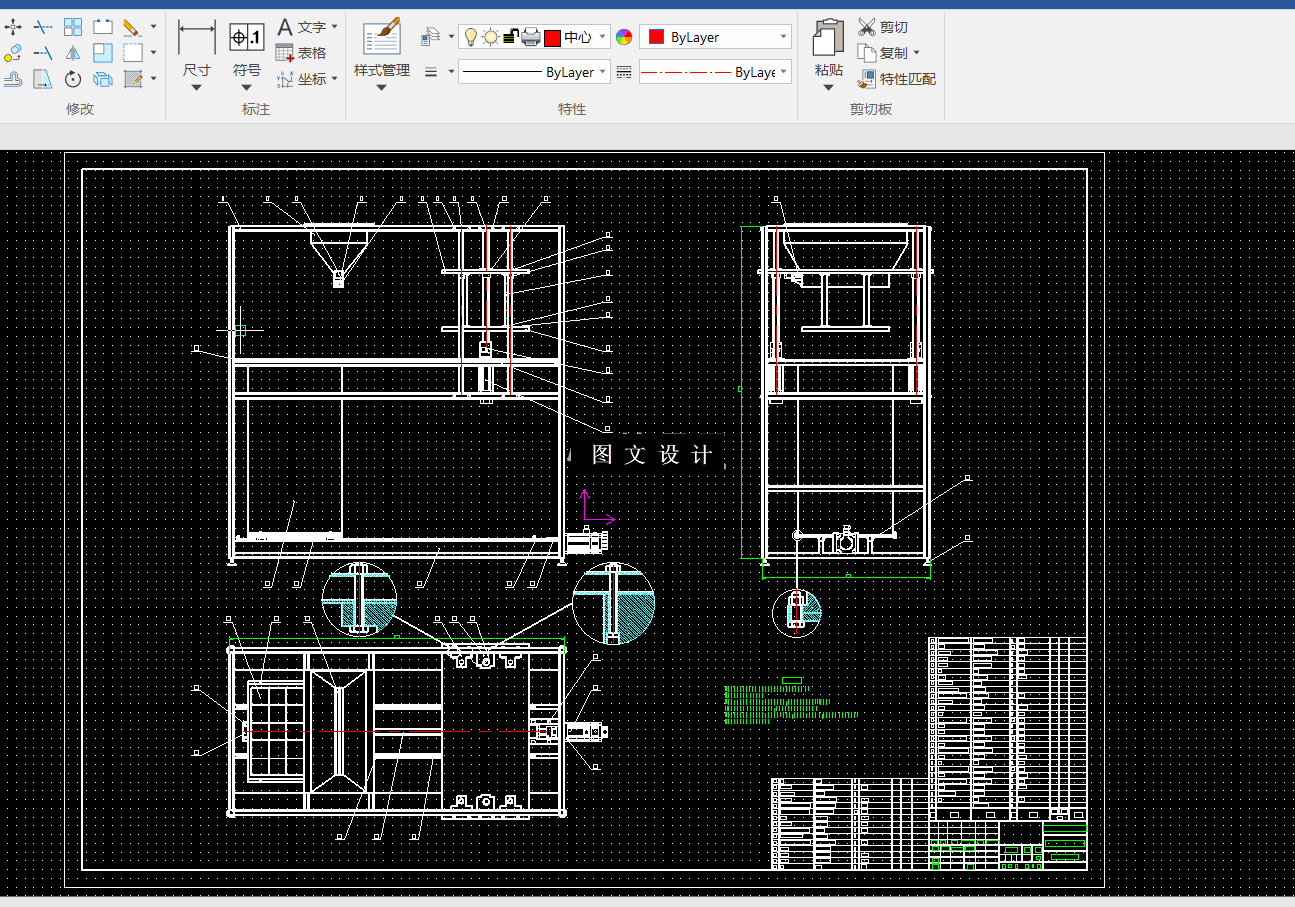Click the 符号 tolerance symbol tool
Viewport: 1295px width, 907px height.
click(247, 48)
